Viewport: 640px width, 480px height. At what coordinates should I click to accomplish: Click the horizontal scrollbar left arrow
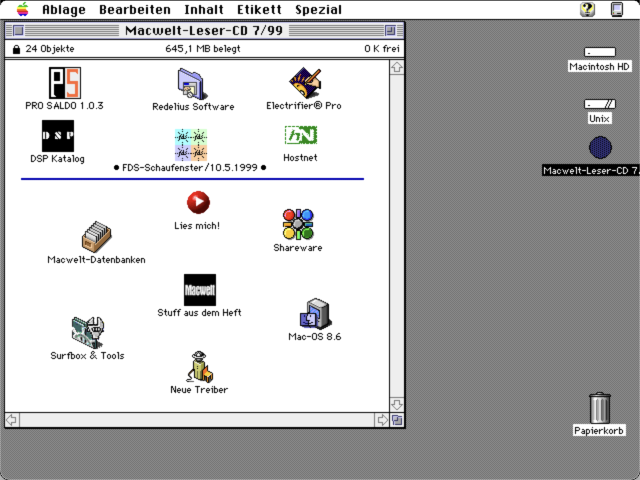point(12,420)
